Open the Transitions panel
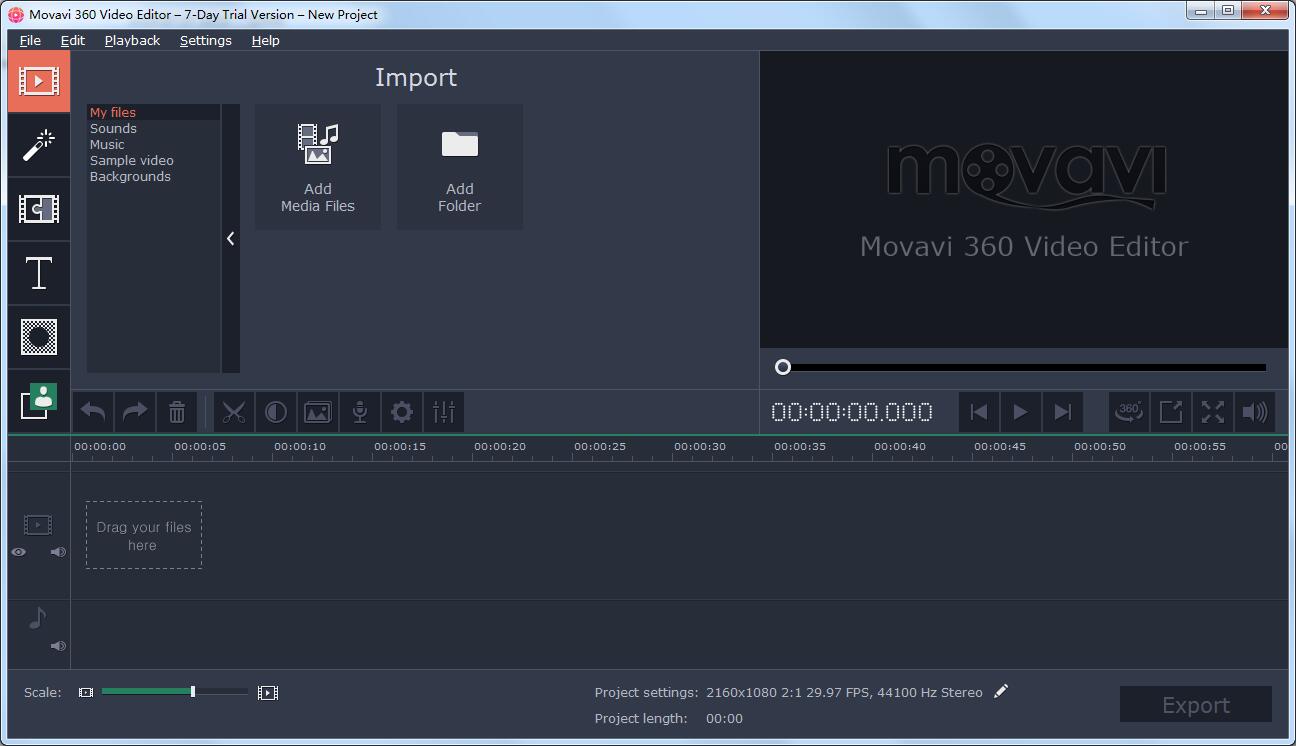The image size is (1296, 746). 38,210
